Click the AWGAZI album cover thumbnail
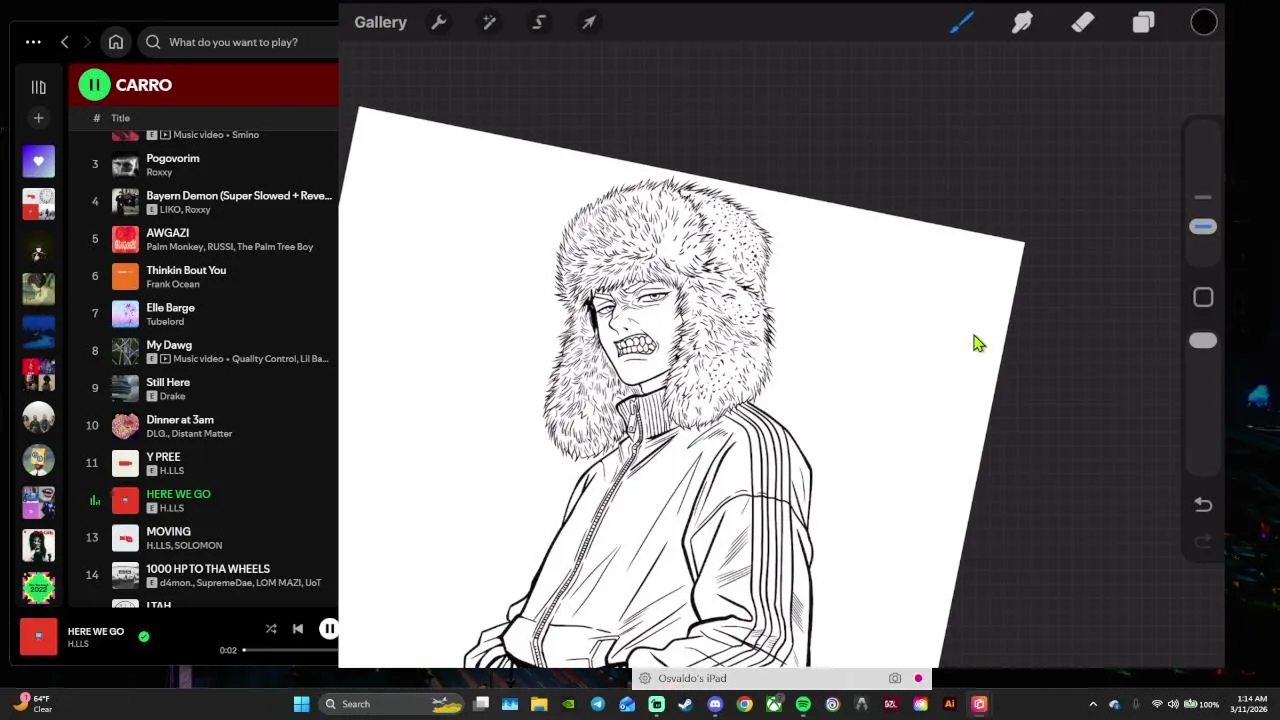1280x720 pixels. click(x=125, y=239)
